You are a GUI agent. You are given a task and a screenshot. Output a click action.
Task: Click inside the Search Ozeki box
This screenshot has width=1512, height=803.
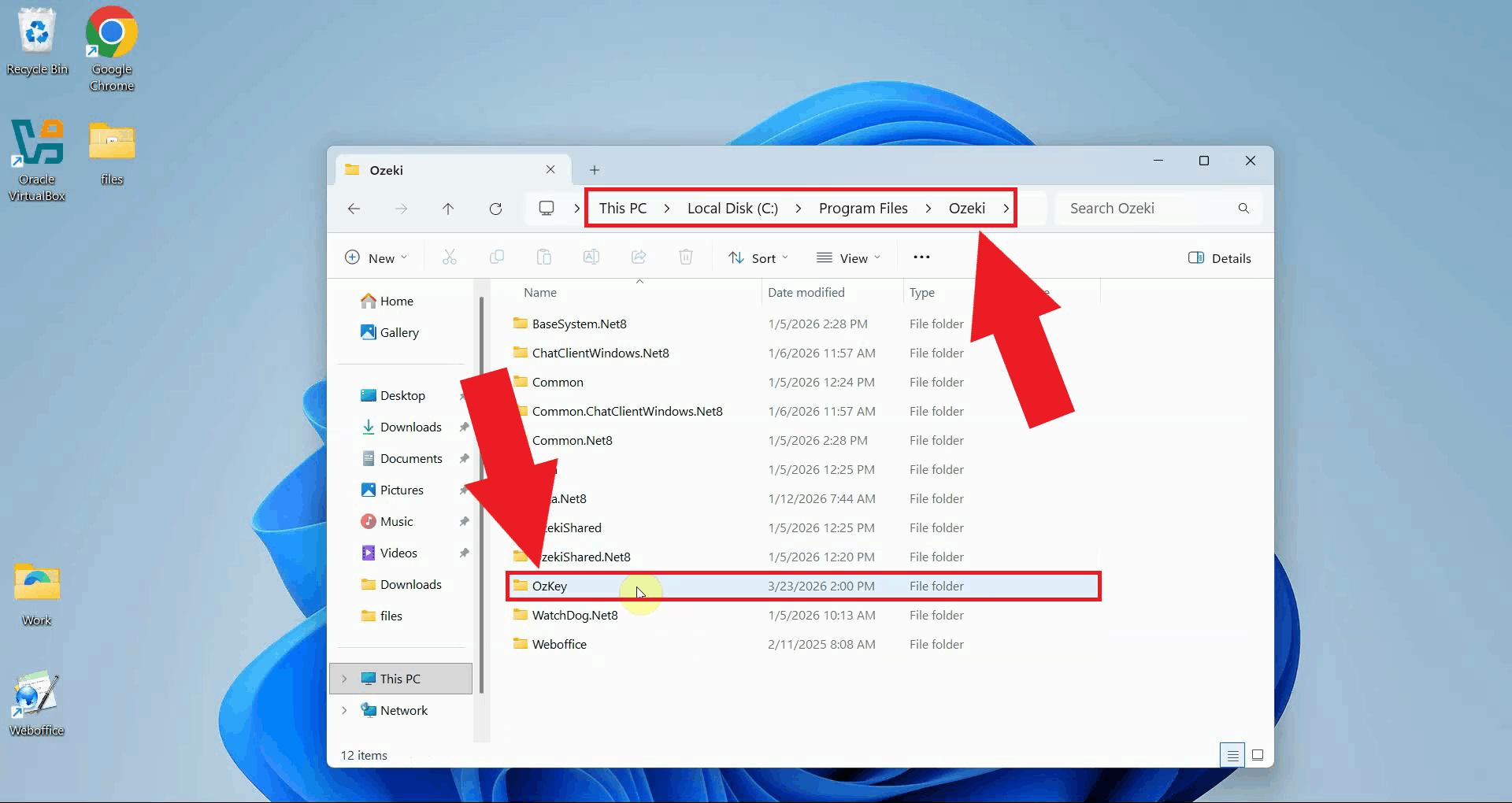[1142, 208]
